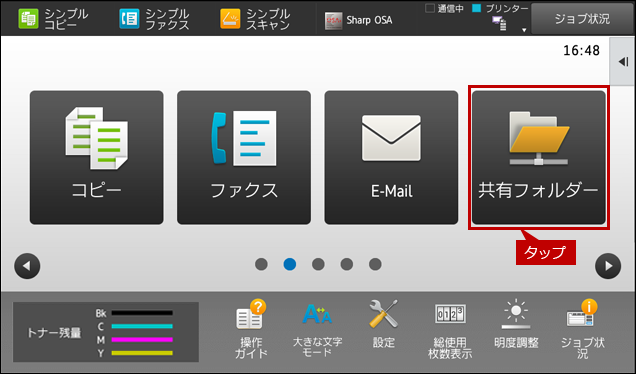This screenshot has width=636, height=374.
Task: Click the yellow Y toner level bar
Action: [x=142, y=353]
